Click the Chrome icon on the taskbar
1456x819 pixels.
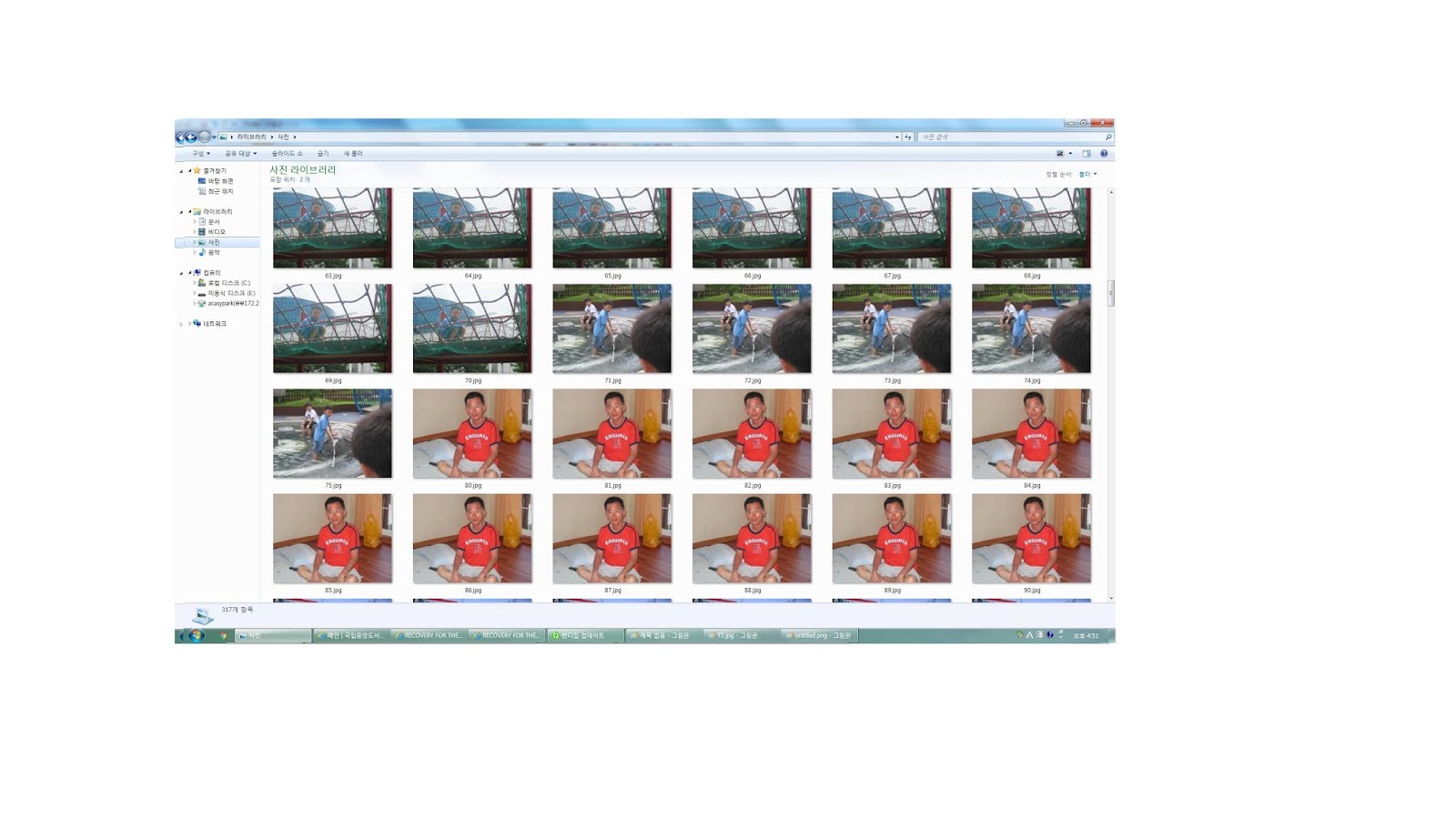[223, 635]
